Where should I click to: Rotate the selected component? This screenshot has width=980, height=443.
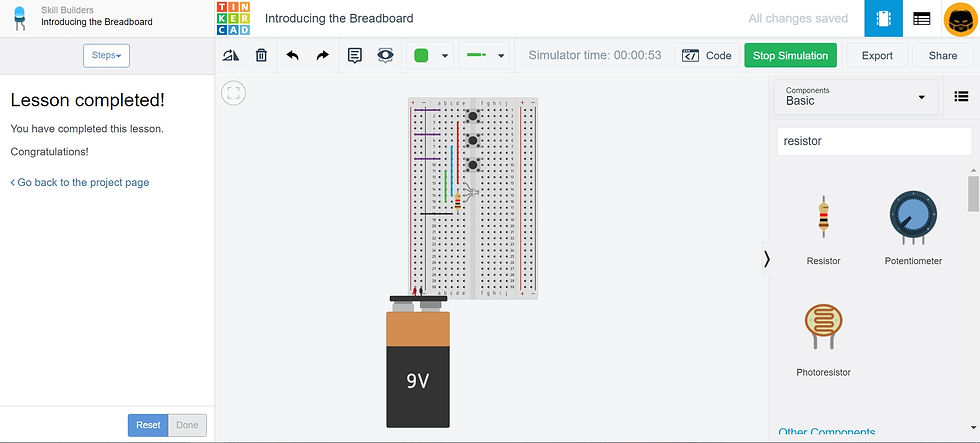pos(231,56)
